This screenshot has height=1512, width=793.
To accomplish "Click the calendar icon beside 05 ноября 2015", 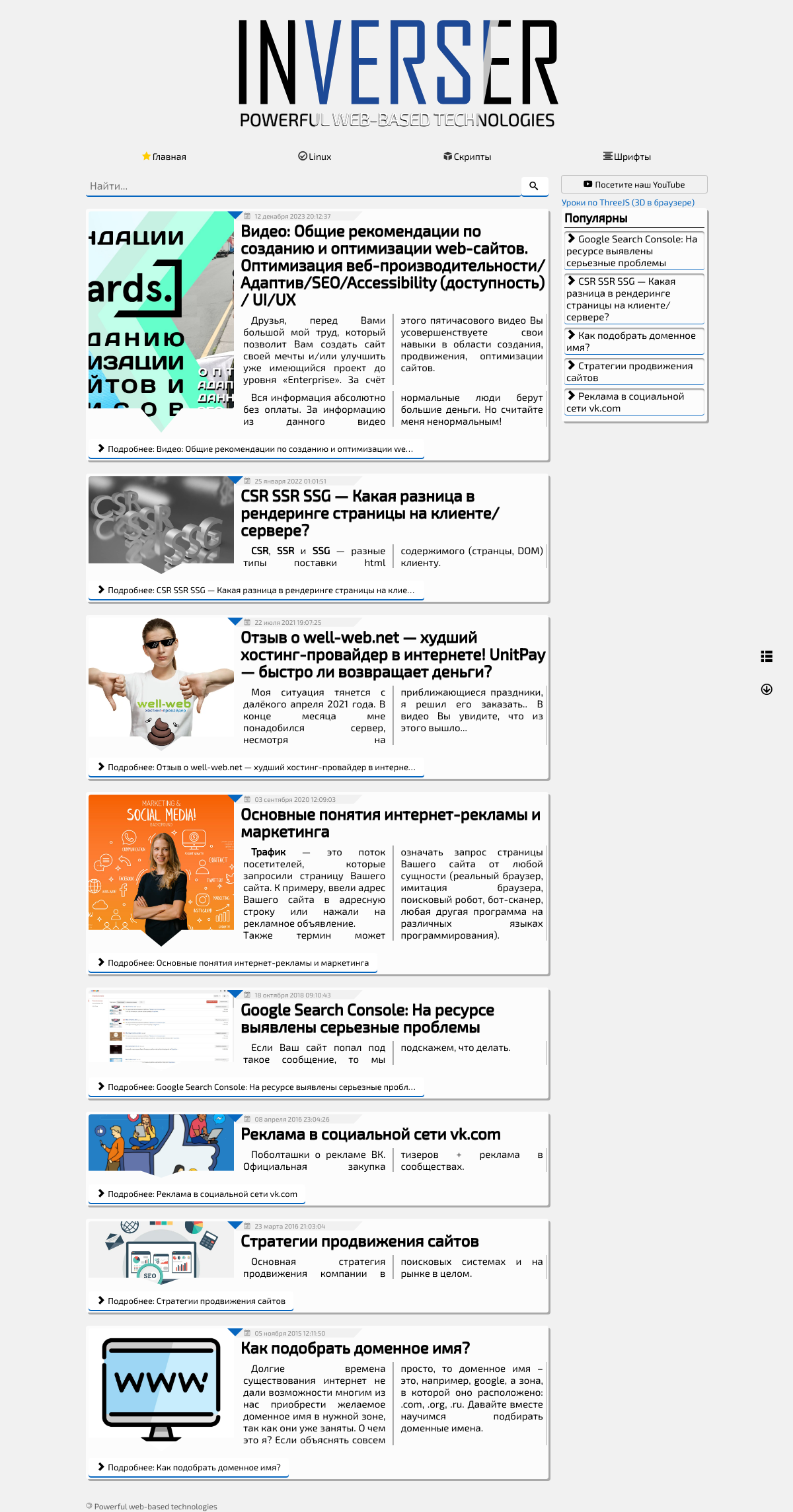I will [247, 1334].
